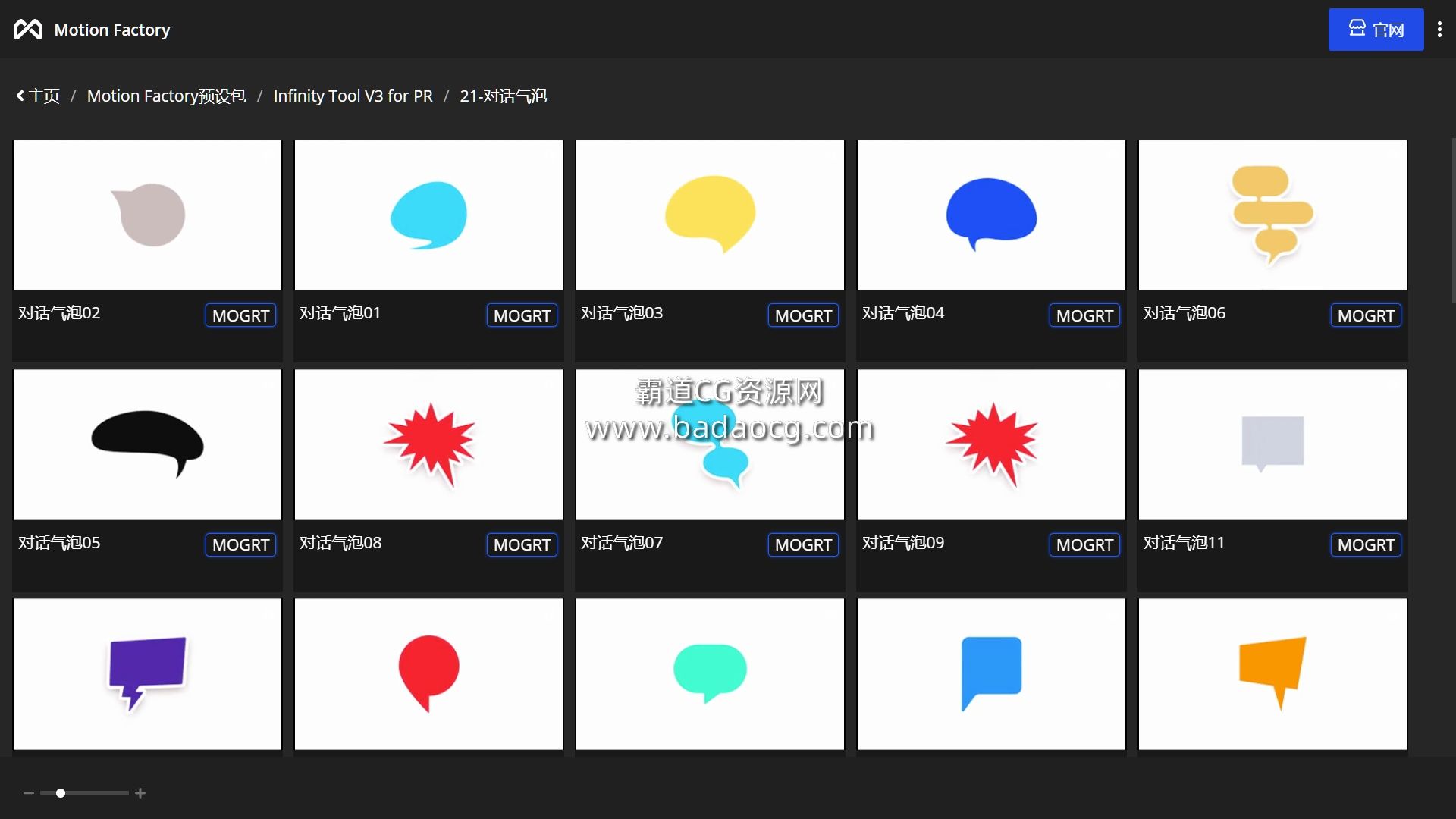
Task: Click MOGRT tag on 对话气泡05
Action: [x=240, y=544]
